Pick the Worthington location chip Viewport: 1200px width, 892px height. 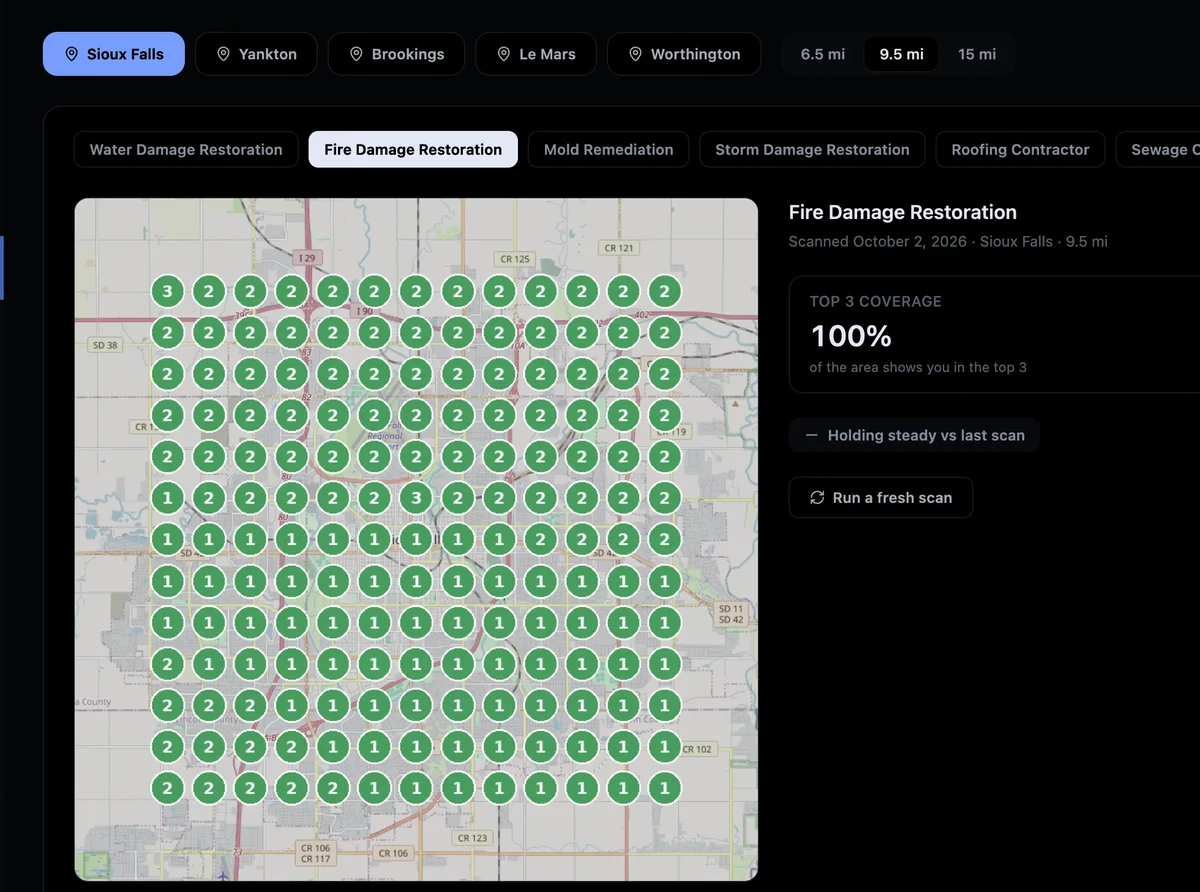click(x=684, y=54)
